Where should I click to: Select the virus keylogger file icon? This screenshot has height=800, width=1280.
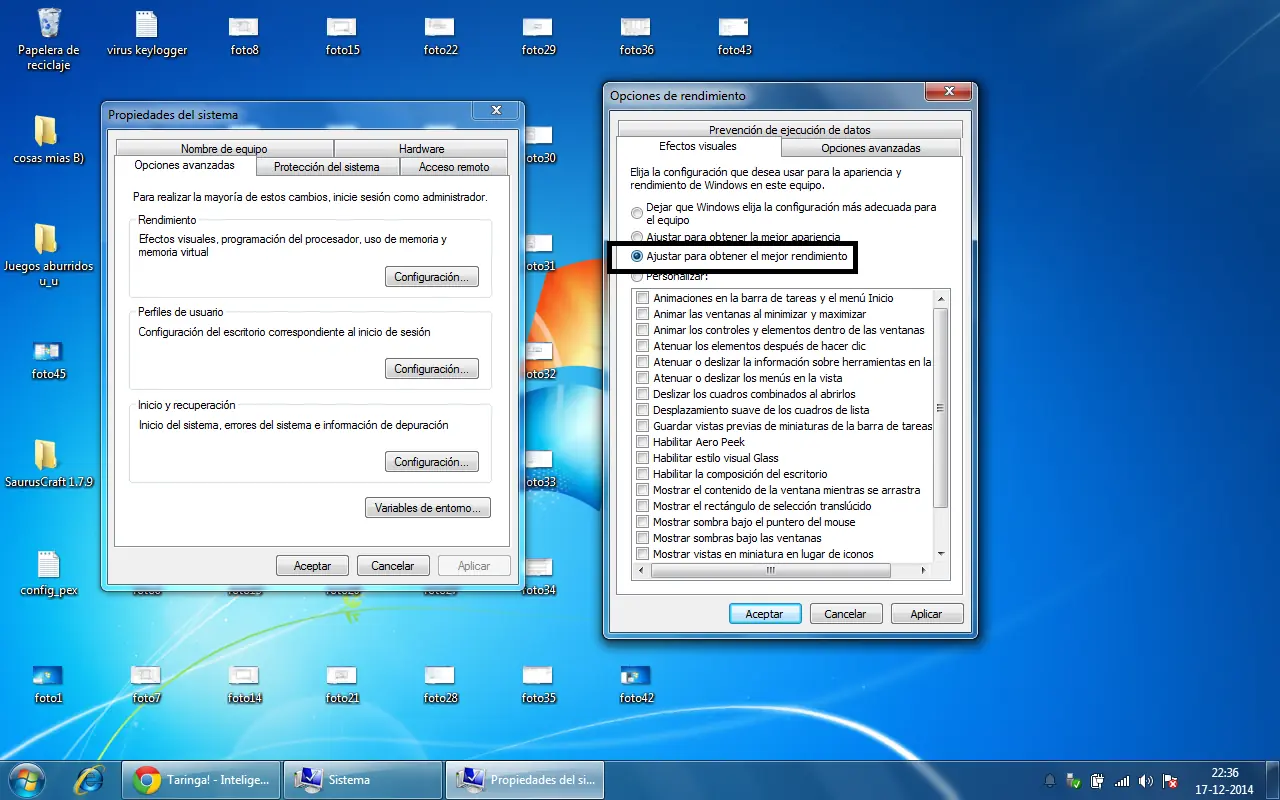pos(147,34)
